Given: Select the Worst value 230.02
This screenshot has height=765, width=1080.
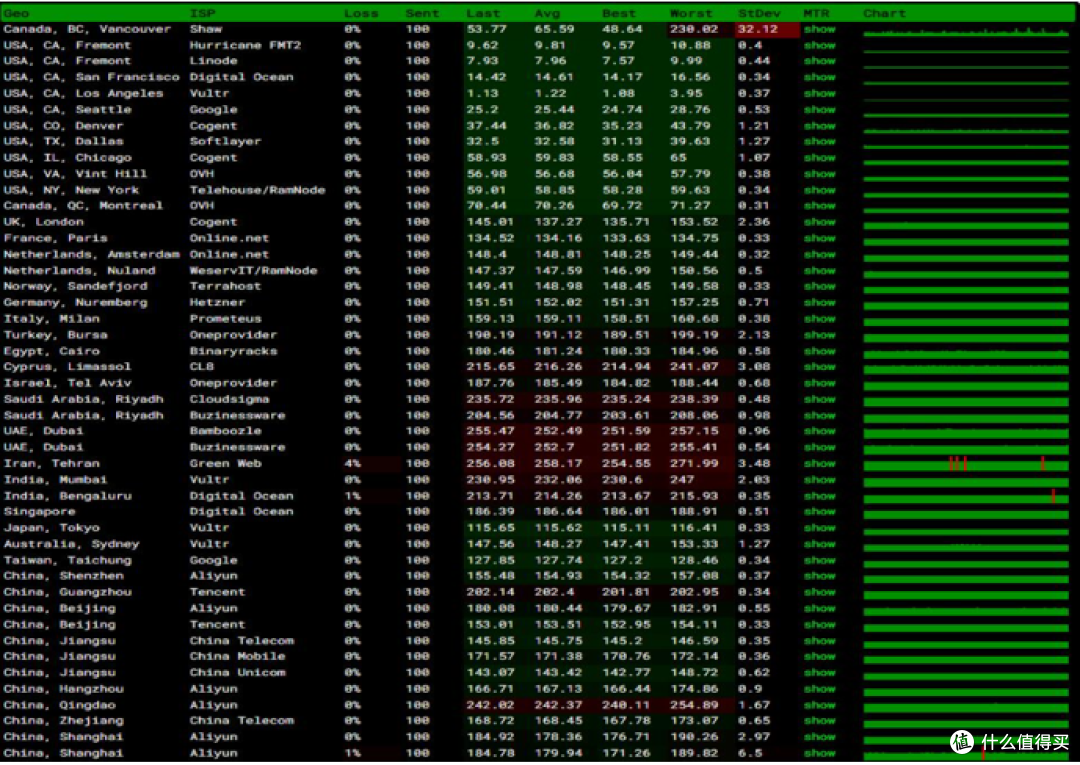Looking at the screenshot, I should (x=694, y=29).
